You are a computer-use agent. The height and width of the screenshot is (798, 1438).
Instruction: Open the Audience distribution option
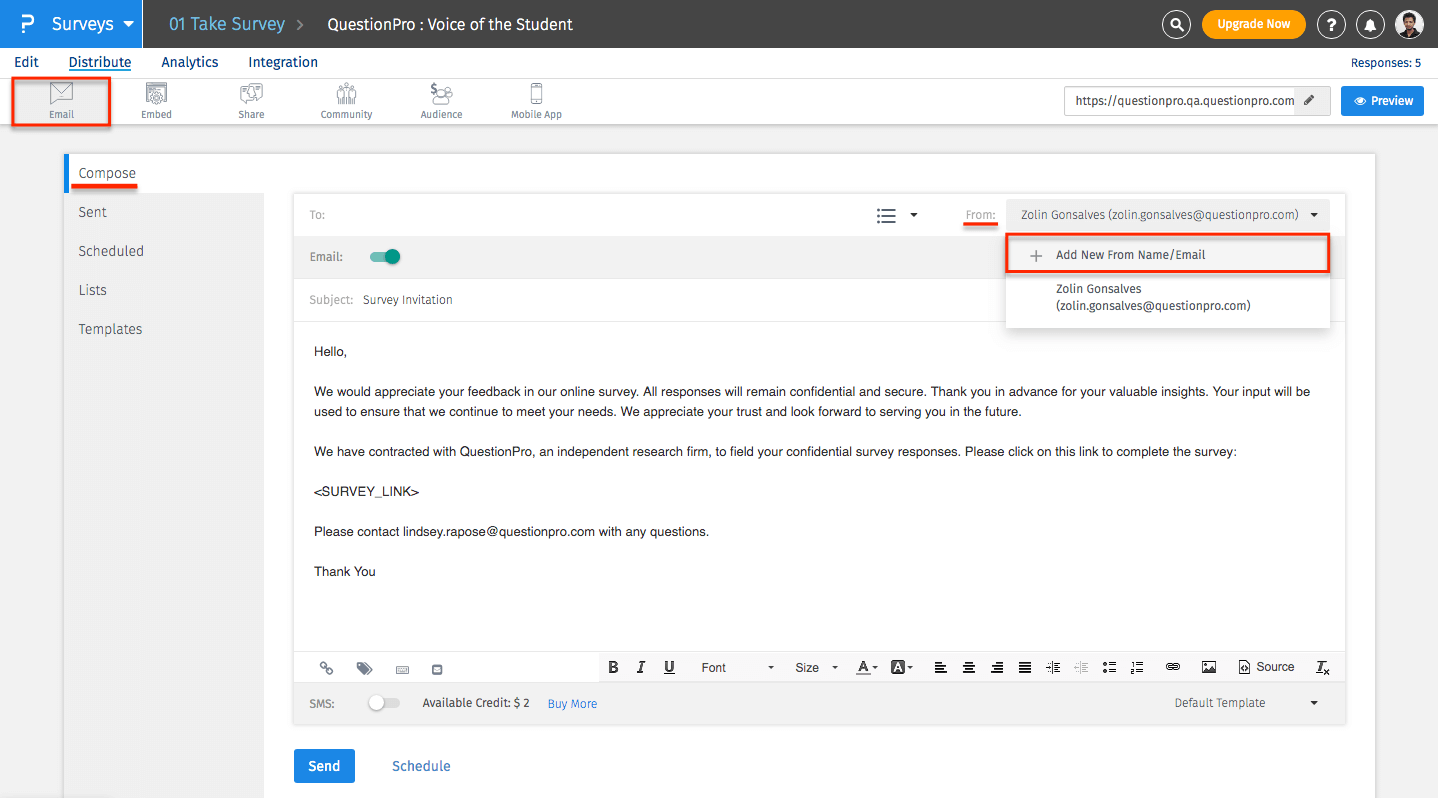[x=441, y=101]
